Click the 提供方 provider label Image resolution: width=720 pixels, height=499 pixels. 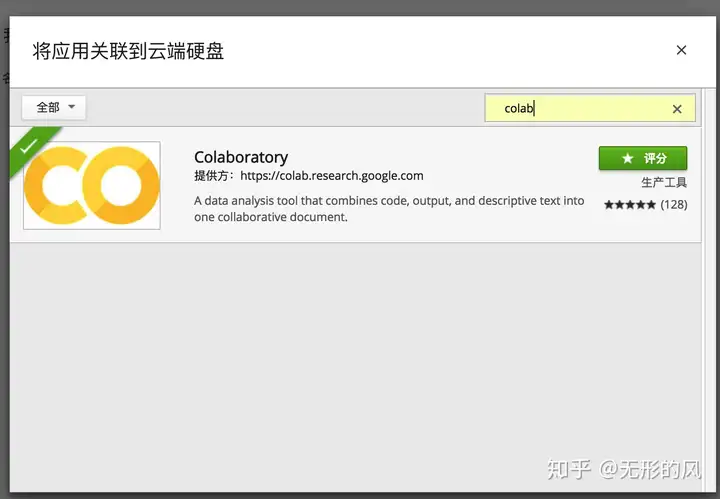214,176
